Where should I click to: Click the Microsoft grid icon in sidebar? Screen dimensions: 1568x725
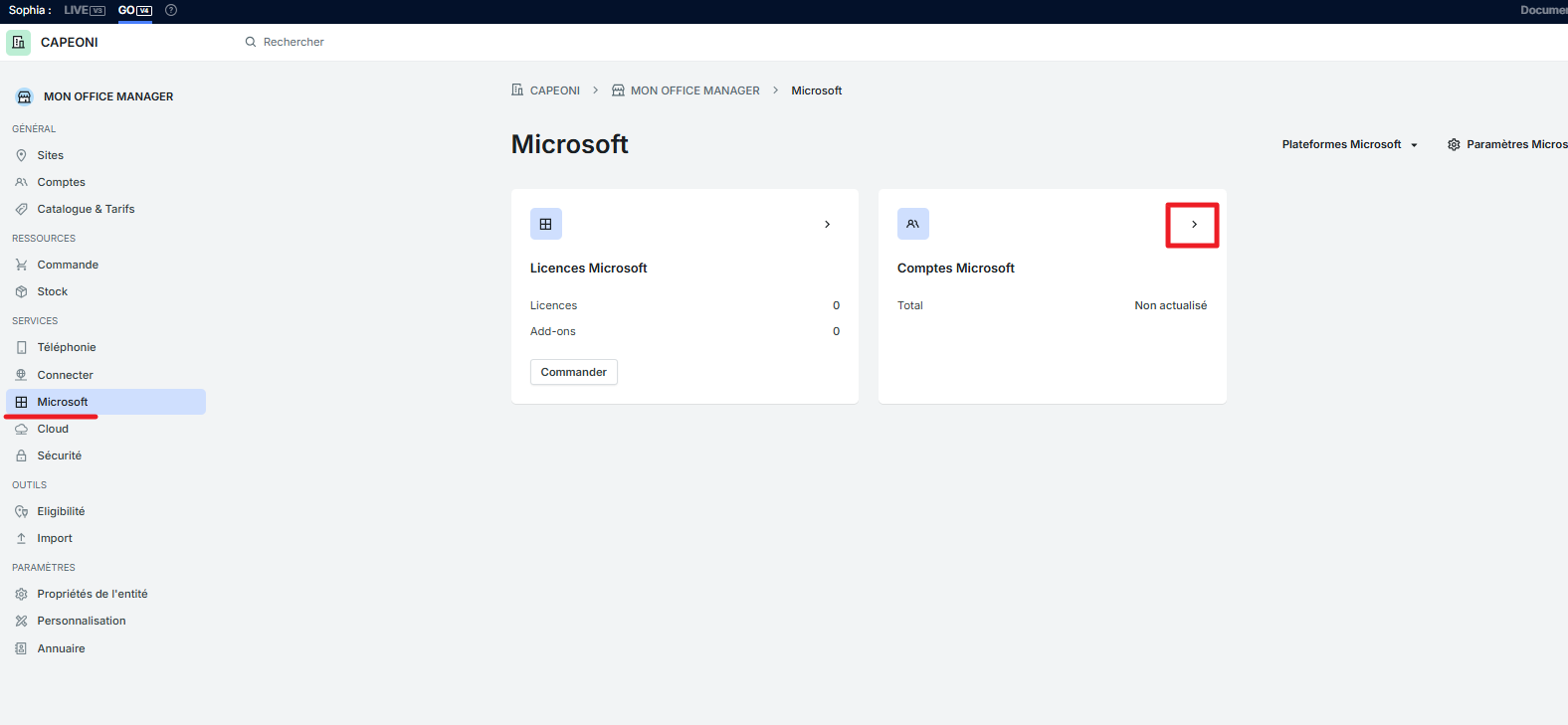tap(21, 402)
